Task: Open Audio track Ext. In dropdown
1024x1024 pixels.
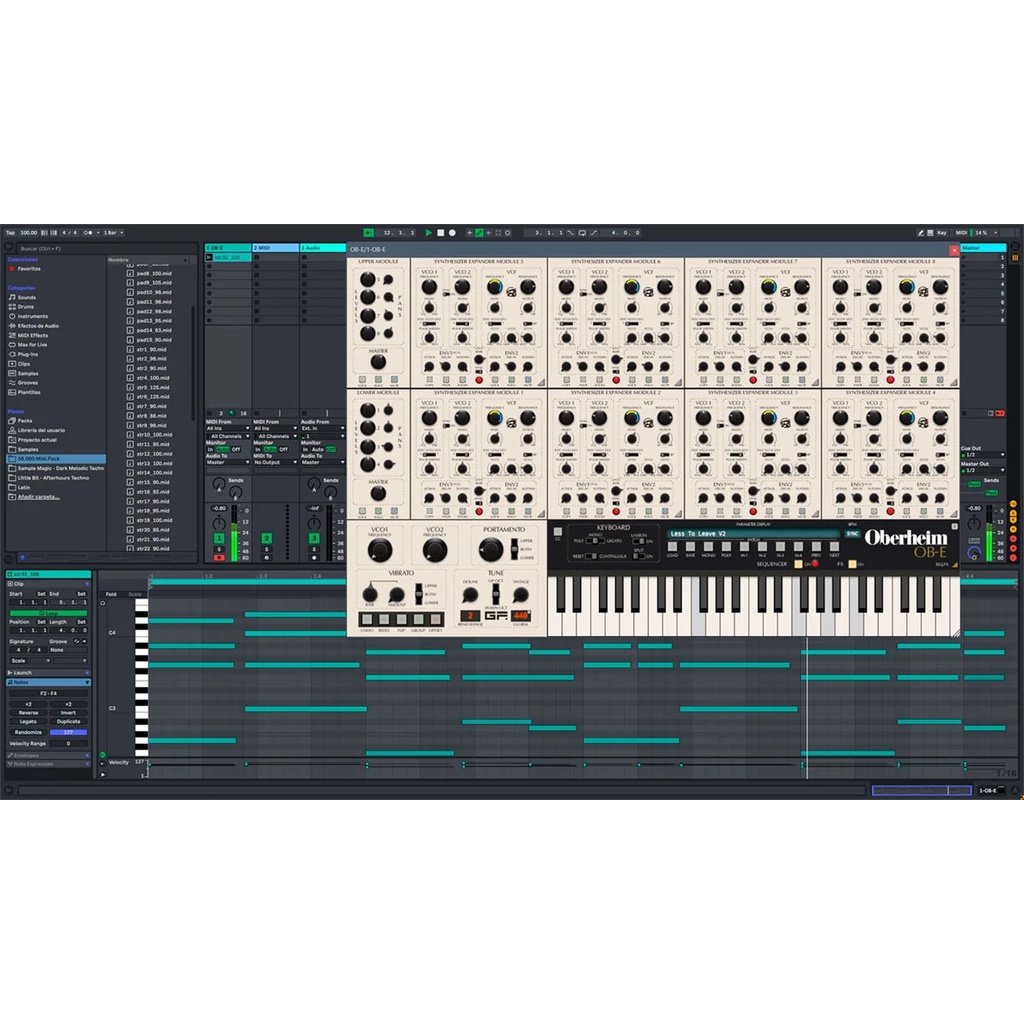Action: pos(323,428)
